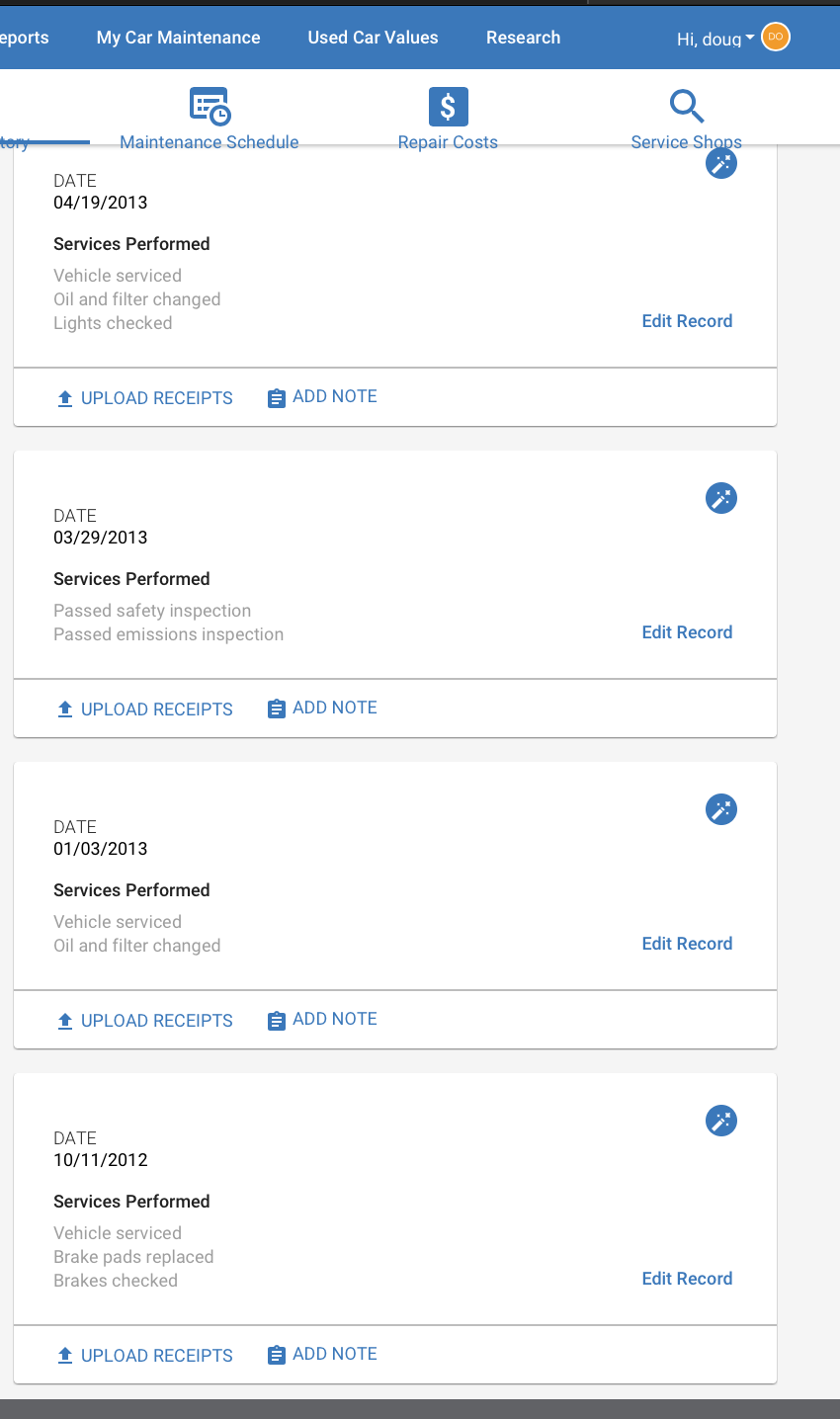Viewport: 840px width, 1419px height.
Task: Add note to the 10/11/2012 record
Action: coord(323,1354)
